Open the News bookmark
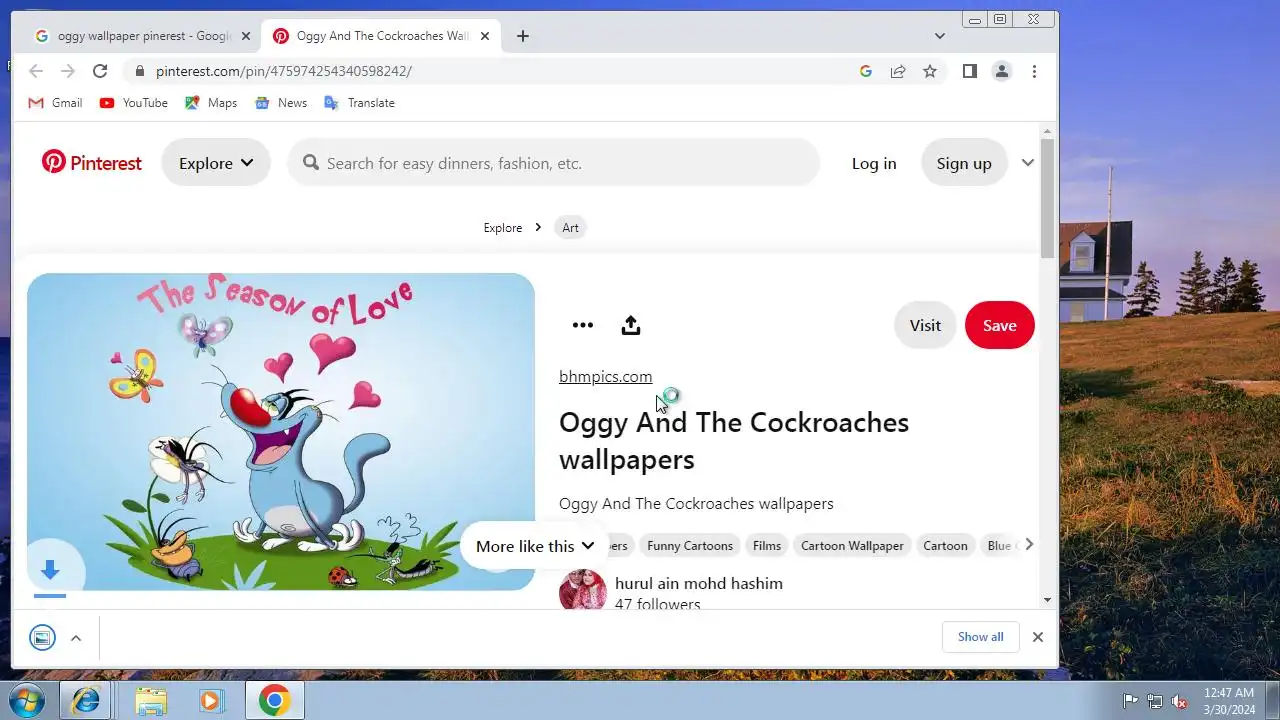The width and height of the screenshot is (1280, 720). tap(280, 103)
